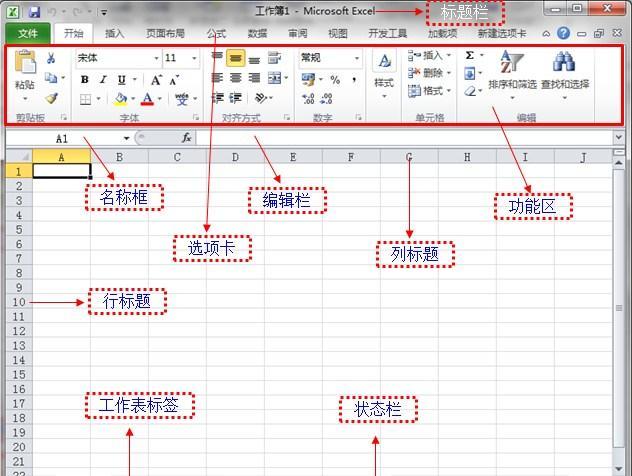Click the font color red A swatch
The image size is (632, 476).
(147, 99)
